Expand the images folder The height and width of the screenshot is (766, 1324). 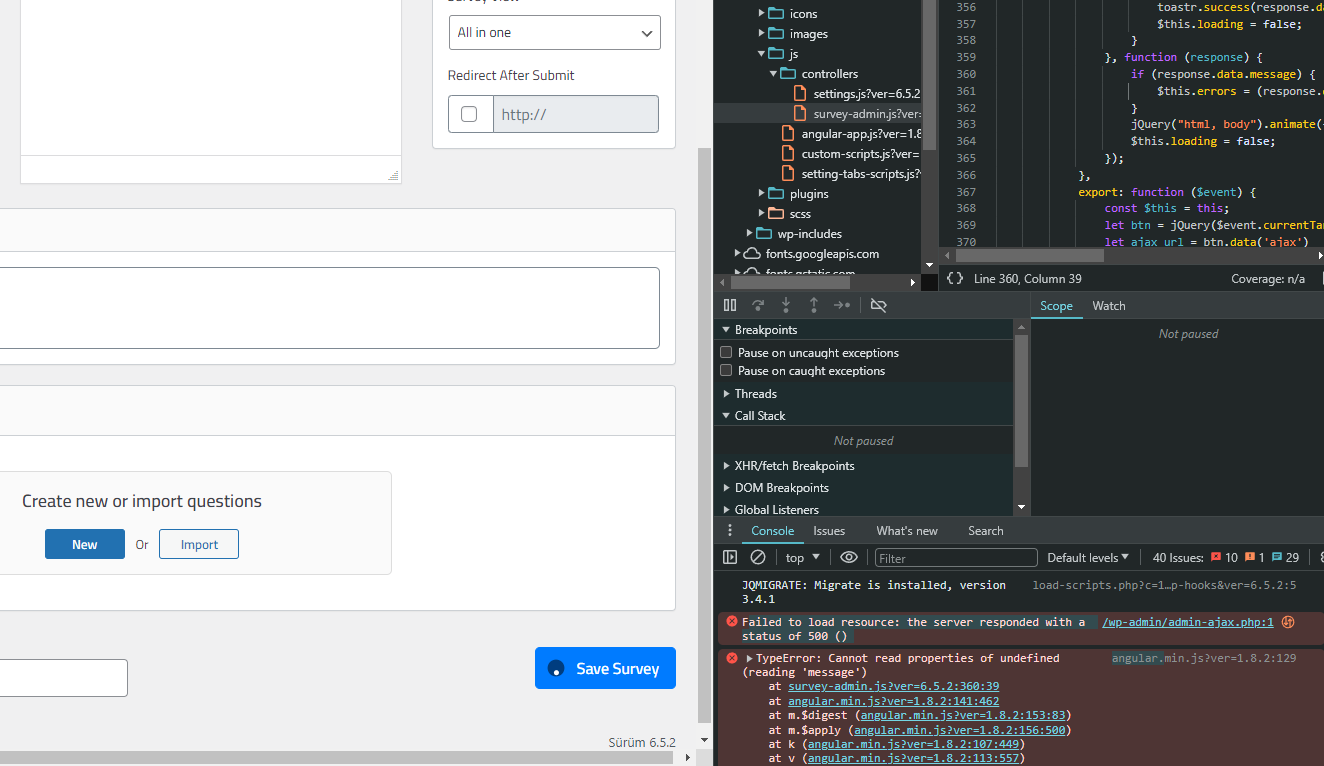click(762, 34)
